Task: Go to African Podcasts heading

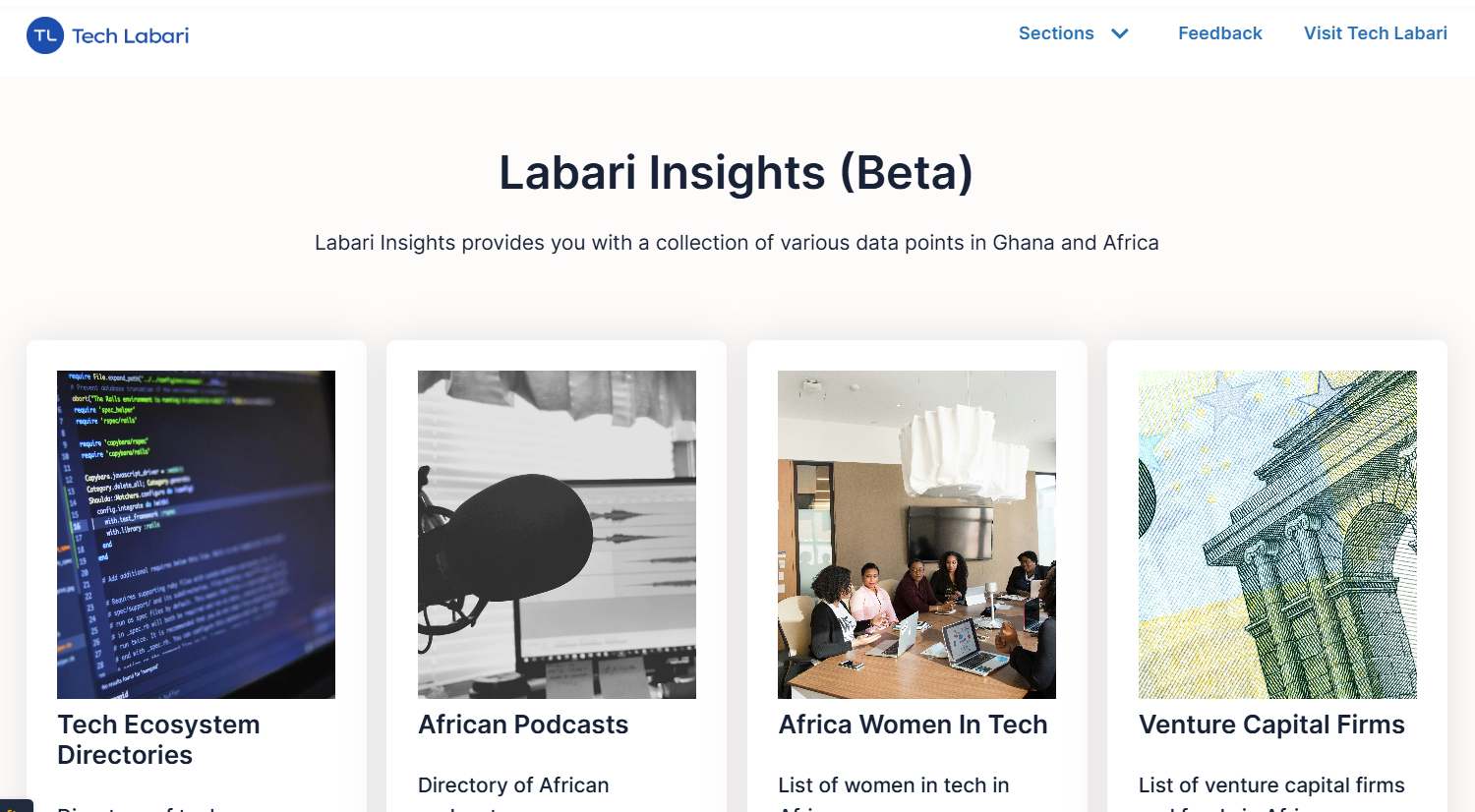Action: 523,725
